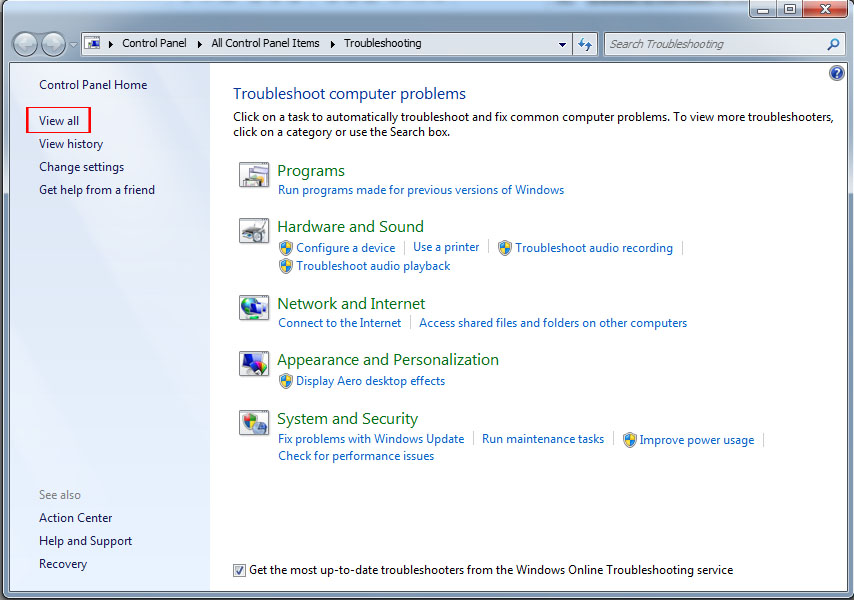
Task: Open Help via blue question mark
Action: tap(837, 73)
